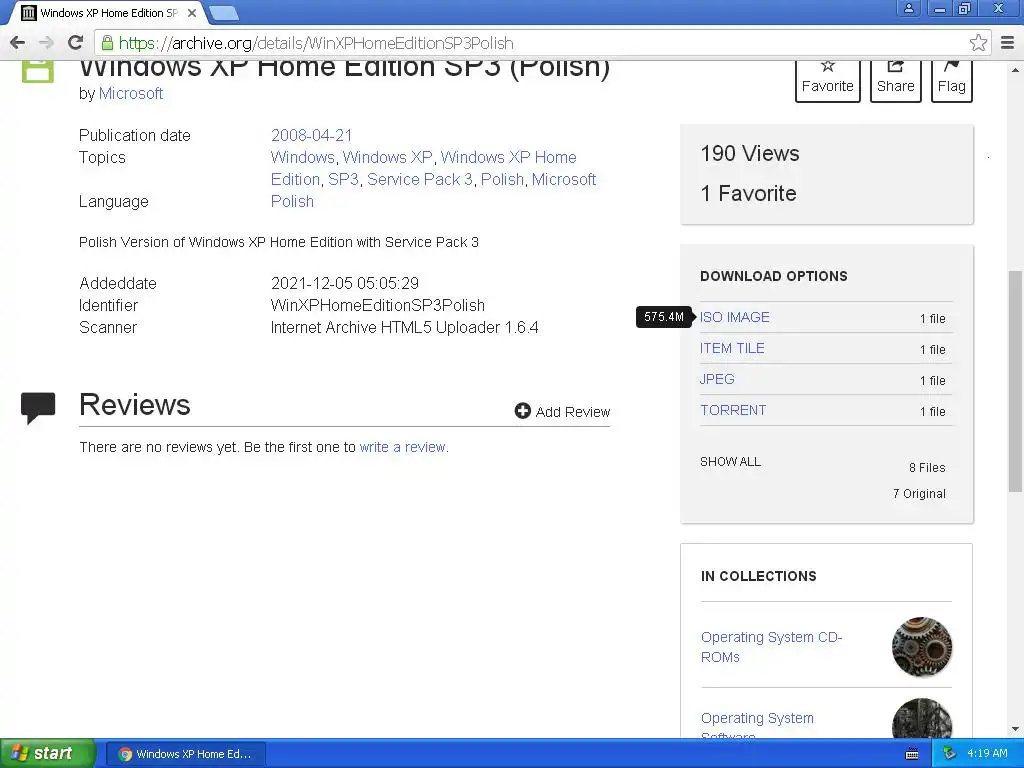The image size is (1024, 768).
Task: Open the Windows XP topic link
Action: coord(387,157)
